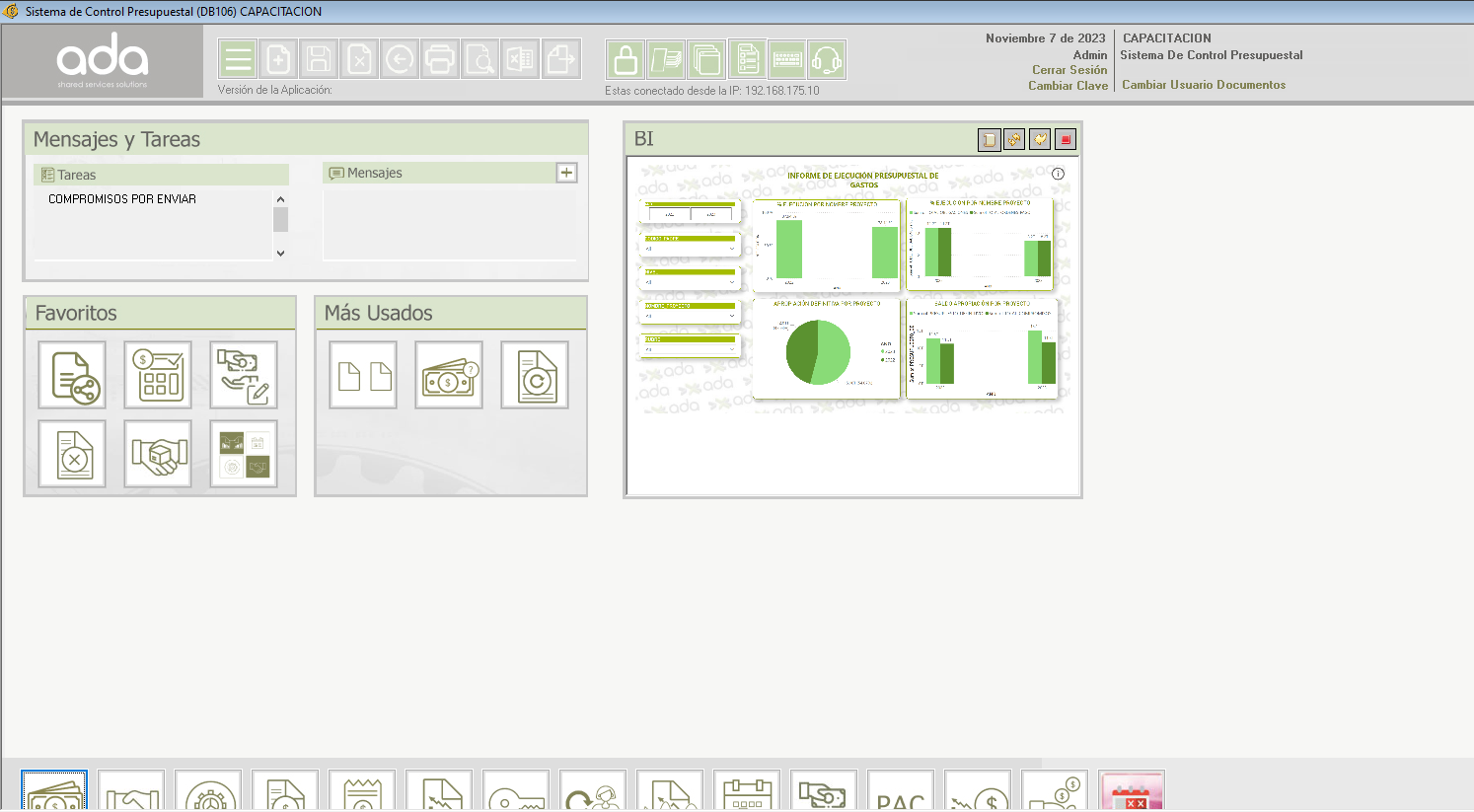
Task: Select COMPROMISOS POR ENVIAR task
Action: tap(122, 199)
